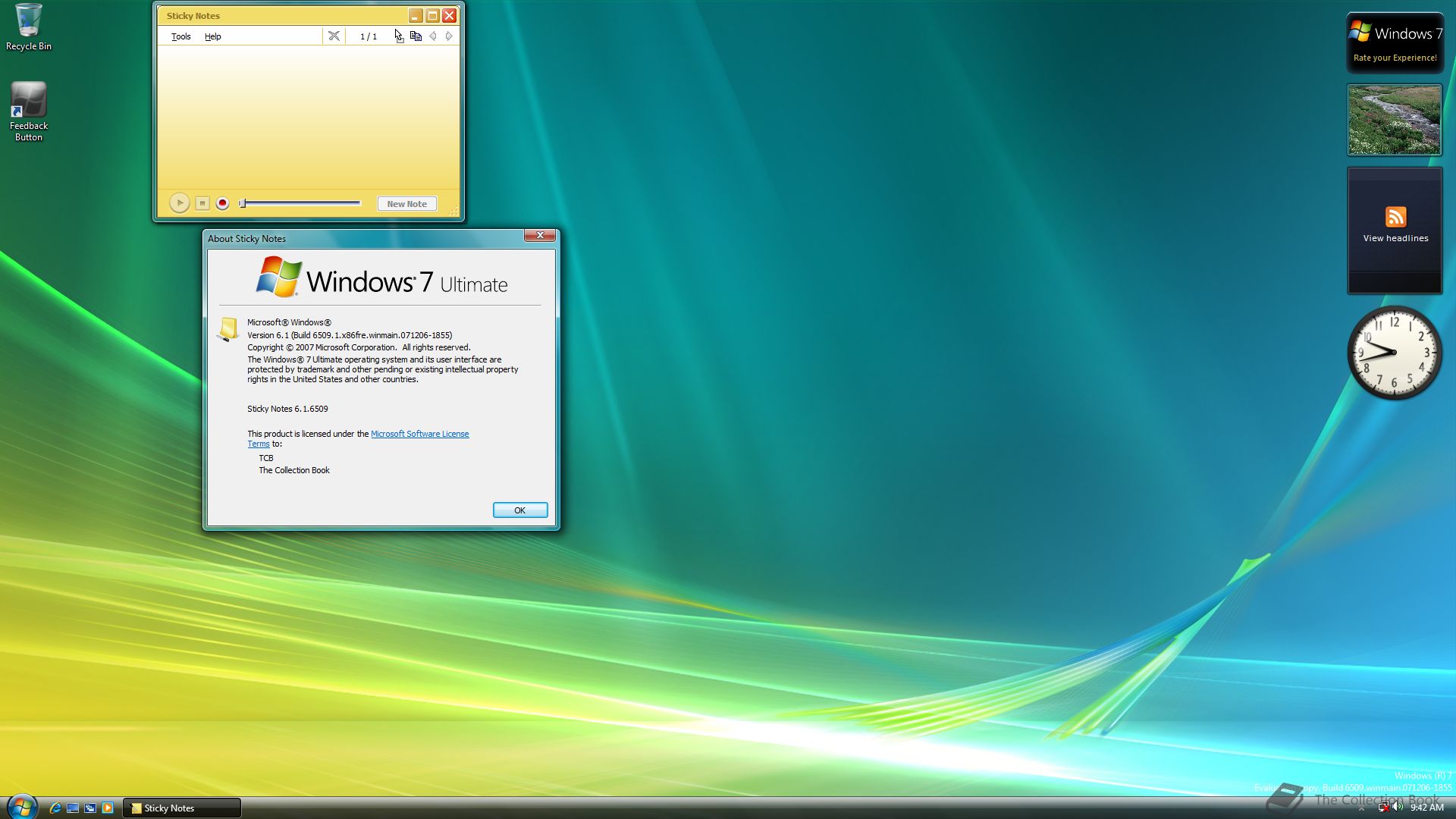1456x819 pixels.
Task: Launch Internet Explorer from Quick Launch
Action: (x=55, y=808)
